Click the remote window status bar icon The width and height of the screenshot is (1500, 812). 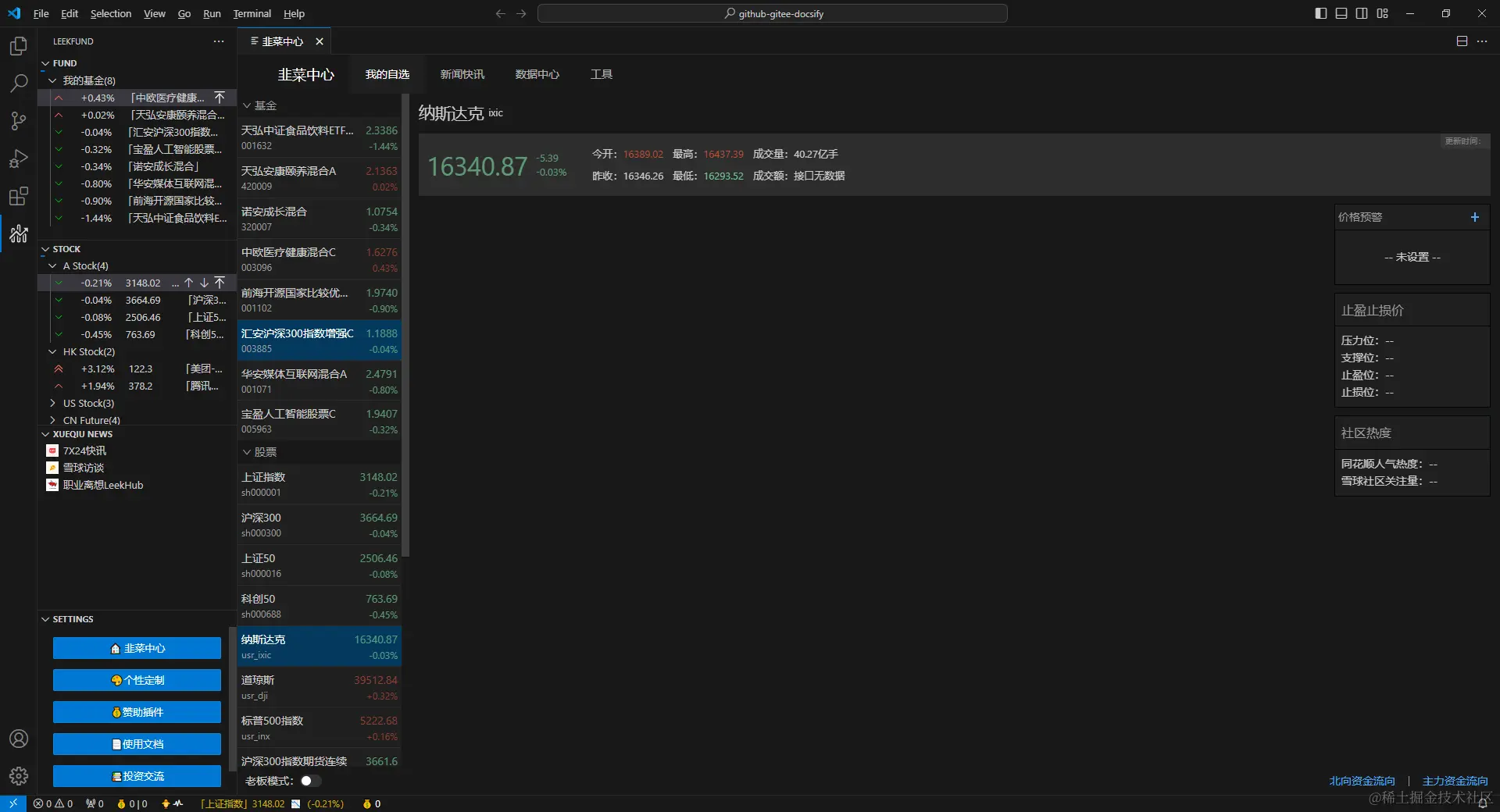(13, 803)
